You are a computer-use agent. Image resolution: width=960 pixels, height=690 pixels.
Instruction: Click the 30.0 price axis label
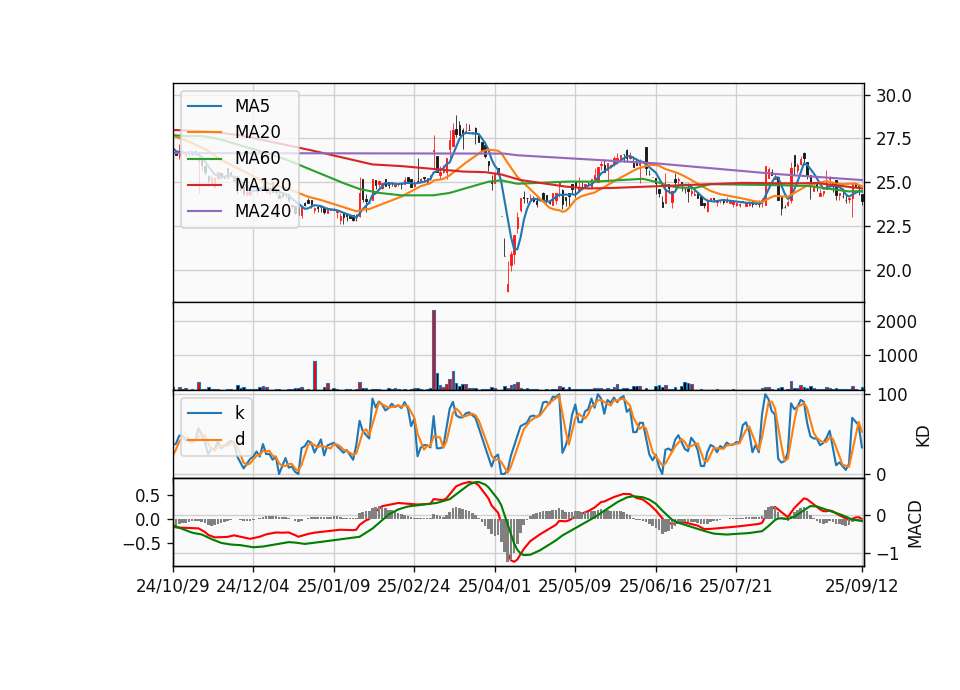tap(893, 96)
